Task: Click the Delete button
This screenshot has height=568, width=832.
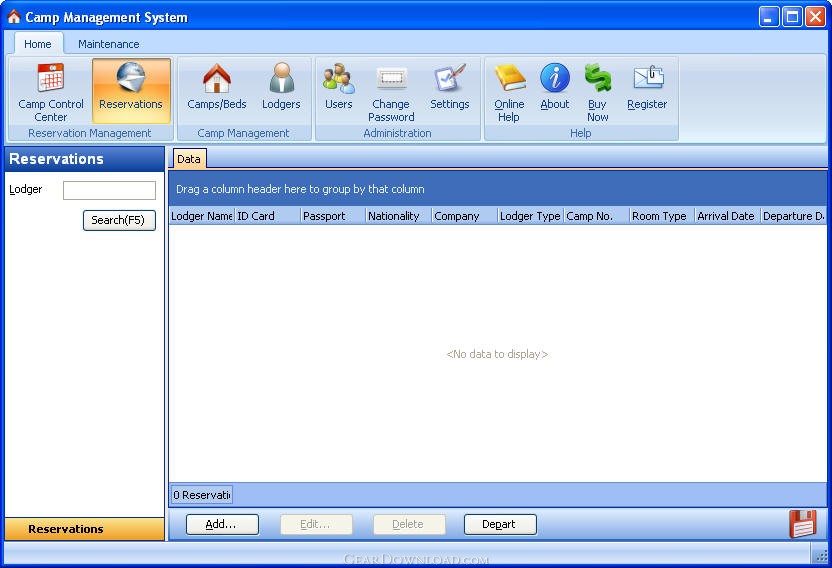Action: pyautogui.click(x=409, y=524)
